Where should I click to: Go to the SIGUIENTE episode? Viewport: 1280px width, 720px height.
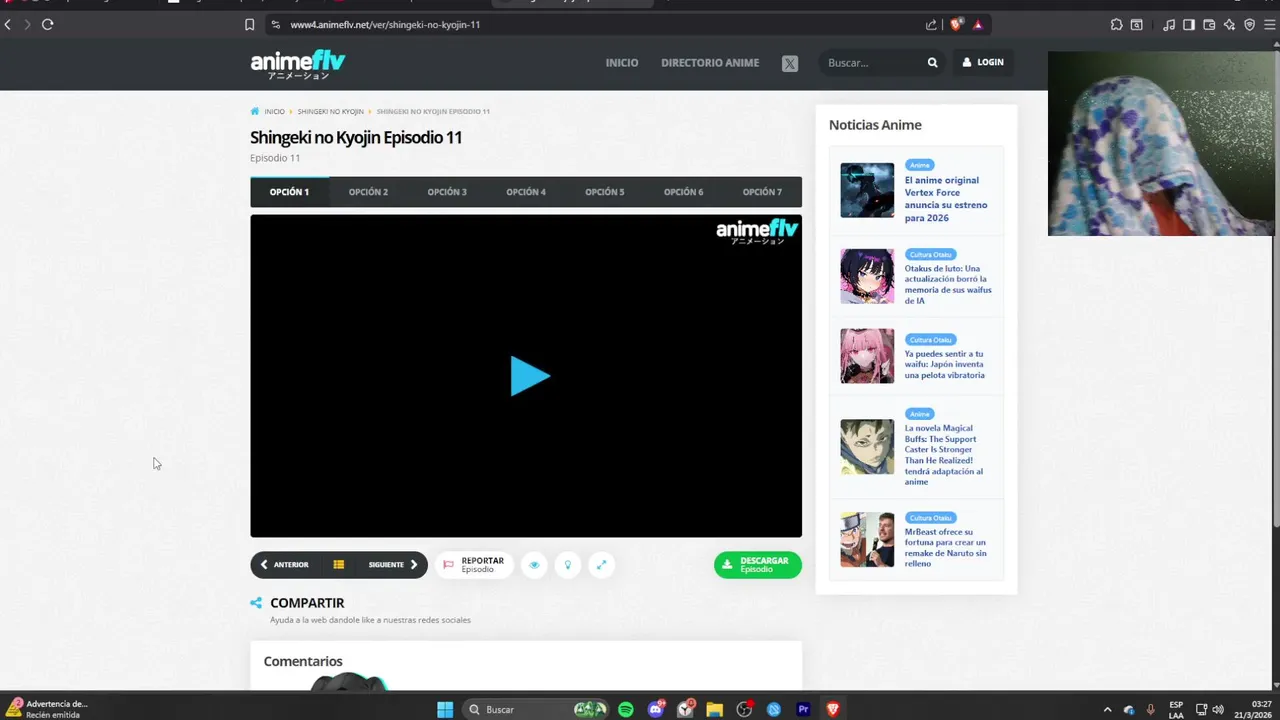point(392,565)
